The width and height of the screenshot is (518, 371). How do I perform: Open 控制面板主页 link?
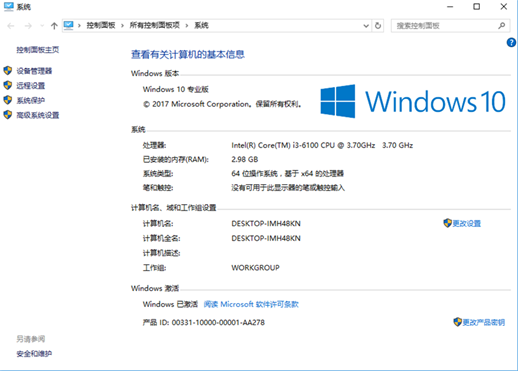pos(38,50)
